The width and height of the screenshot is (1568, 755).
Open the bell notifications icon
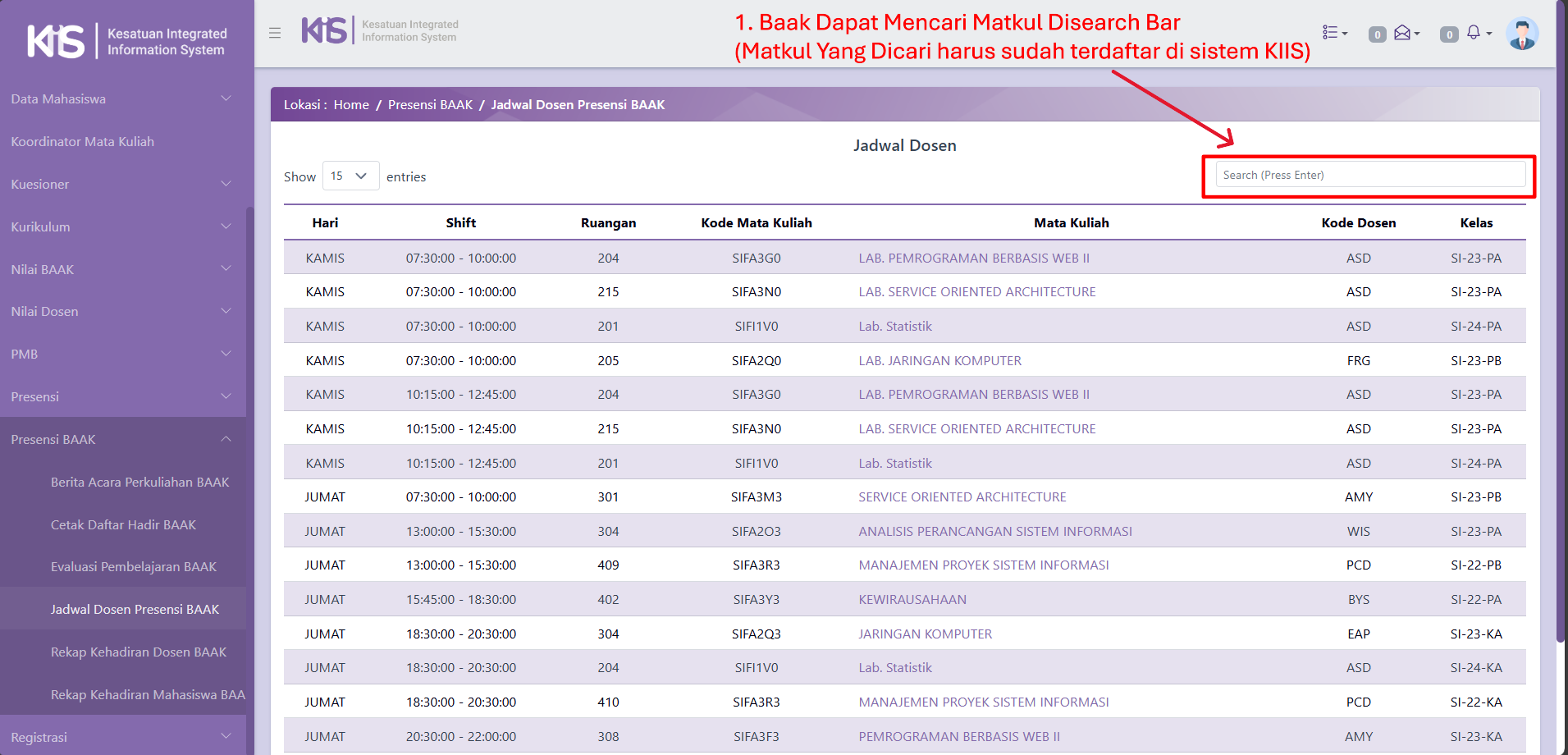pyautogui.click(x=1474, y=33)
